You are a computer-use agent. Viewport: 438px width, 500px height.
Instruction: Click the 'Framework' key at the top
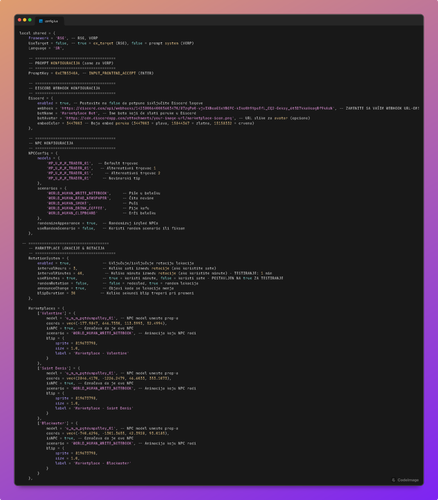pos(38,38)
